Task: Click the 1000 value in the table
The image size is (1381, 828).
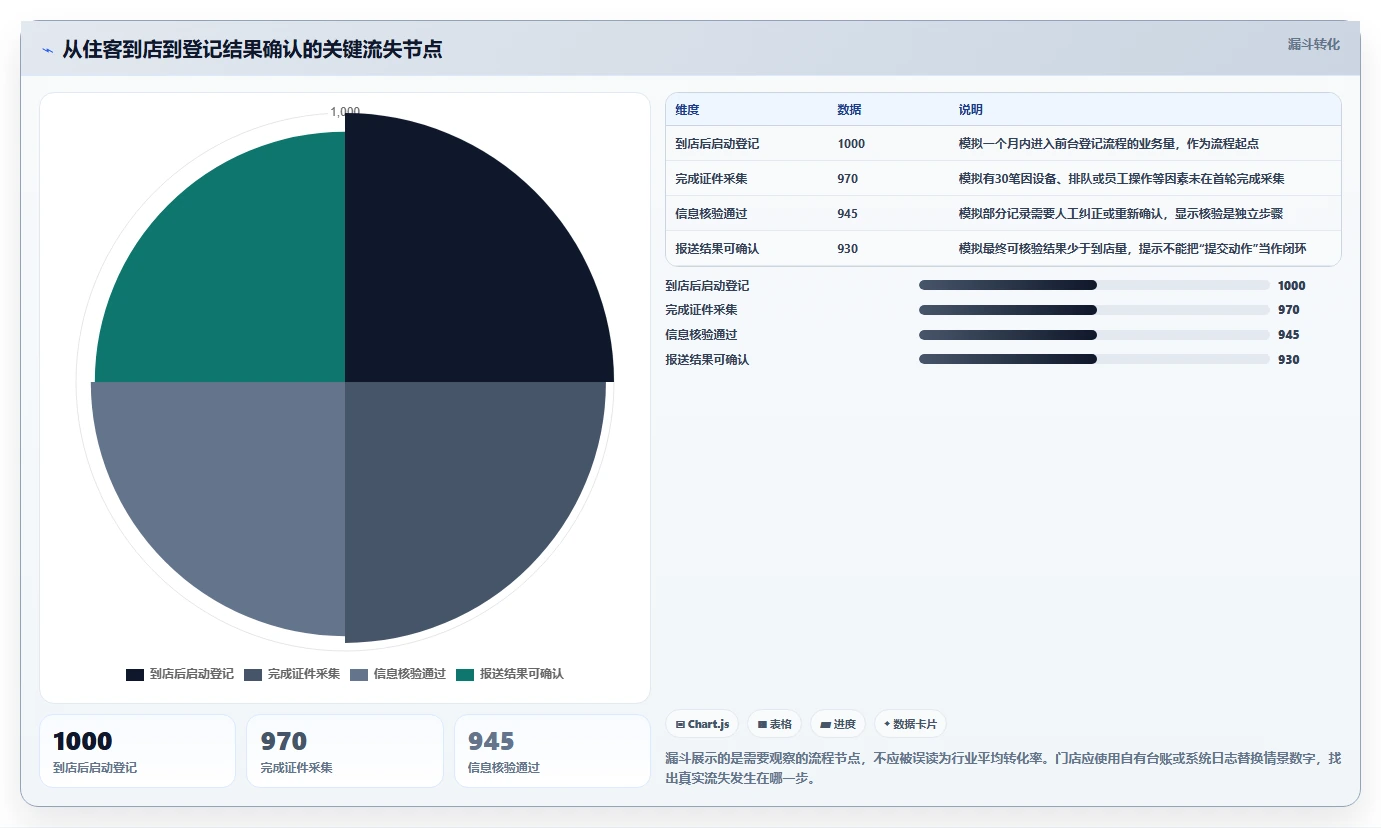Action: click(851, 144)
